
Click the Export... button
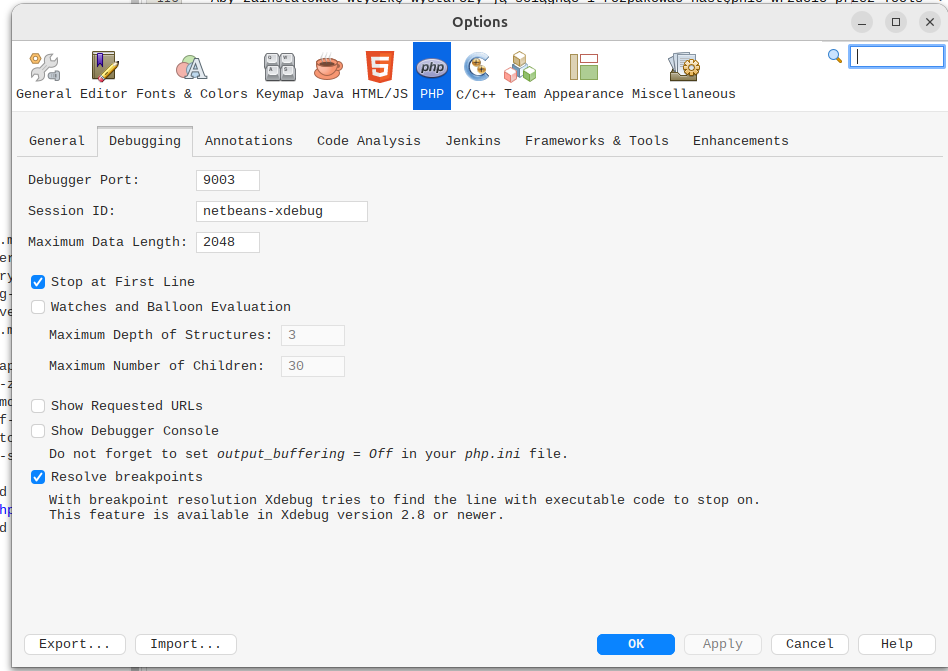click(75, 644)
